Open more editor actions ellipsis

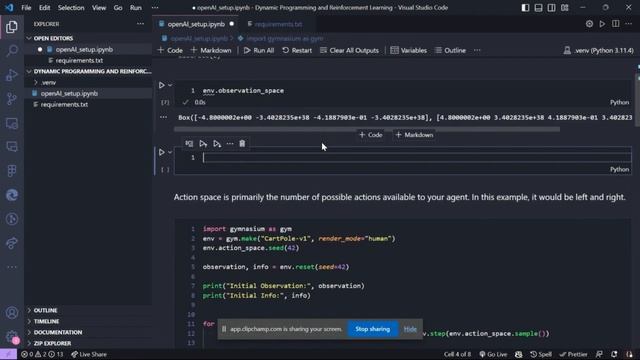pyautogui.click(x=629, y=24)
